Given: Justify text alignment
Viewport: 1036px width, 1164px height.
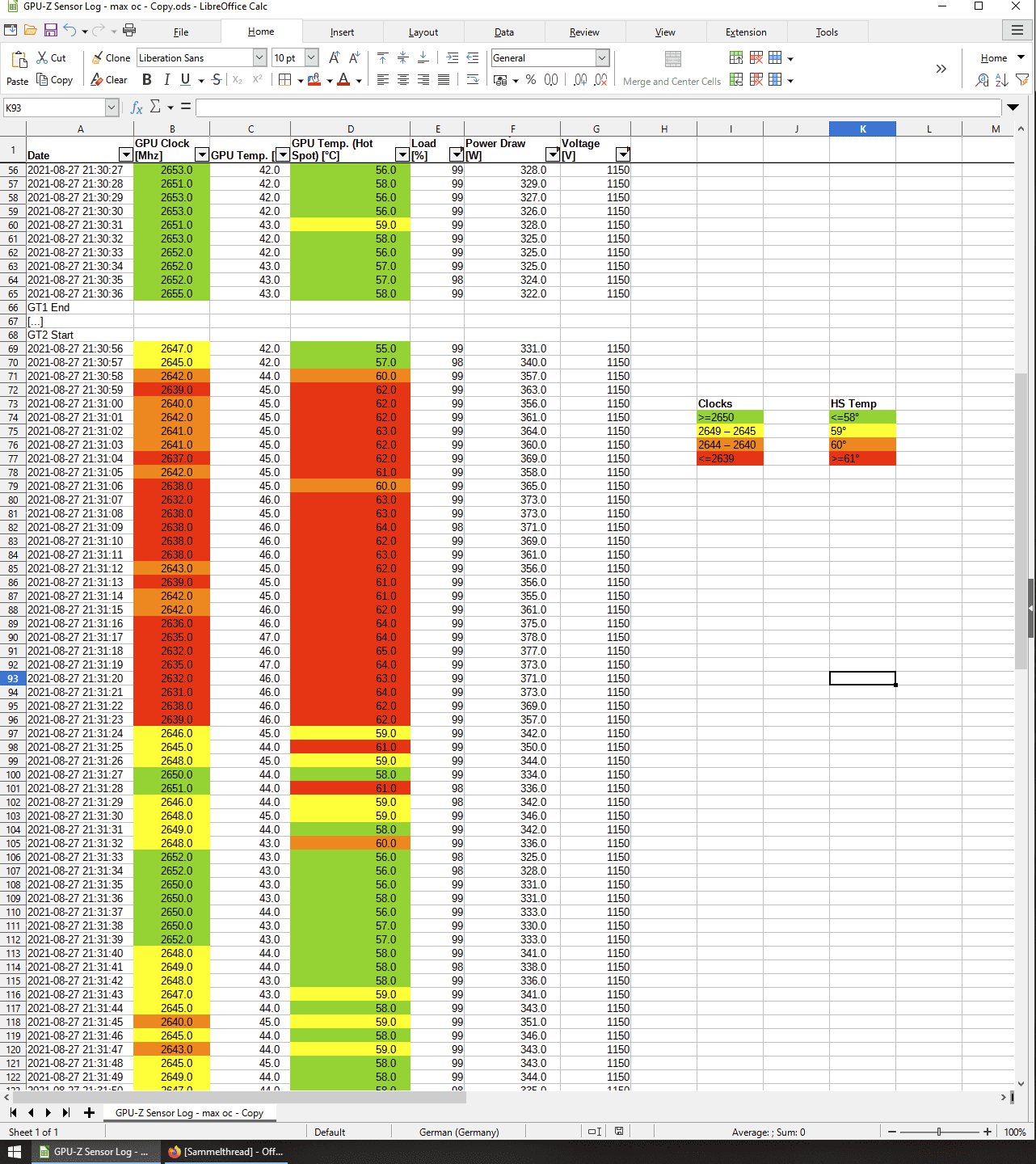Looking at the screenshot, I should point(444,80).
